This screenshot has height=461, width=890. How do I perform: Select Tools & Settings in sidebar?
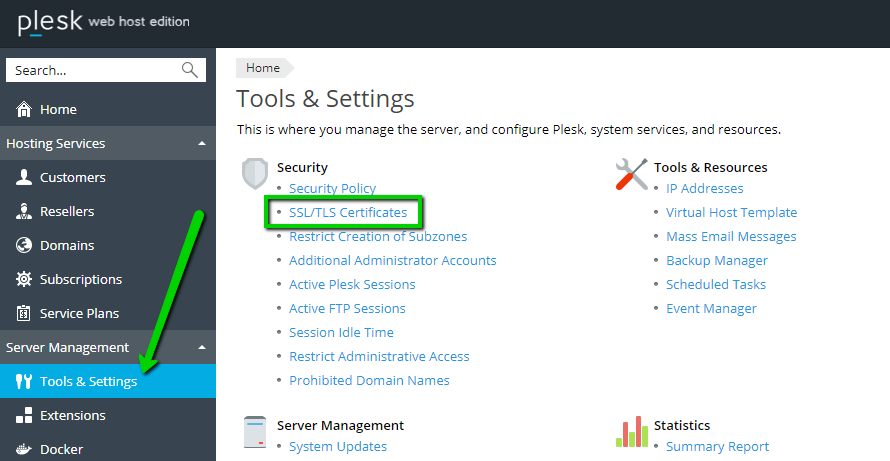point(88,382)
